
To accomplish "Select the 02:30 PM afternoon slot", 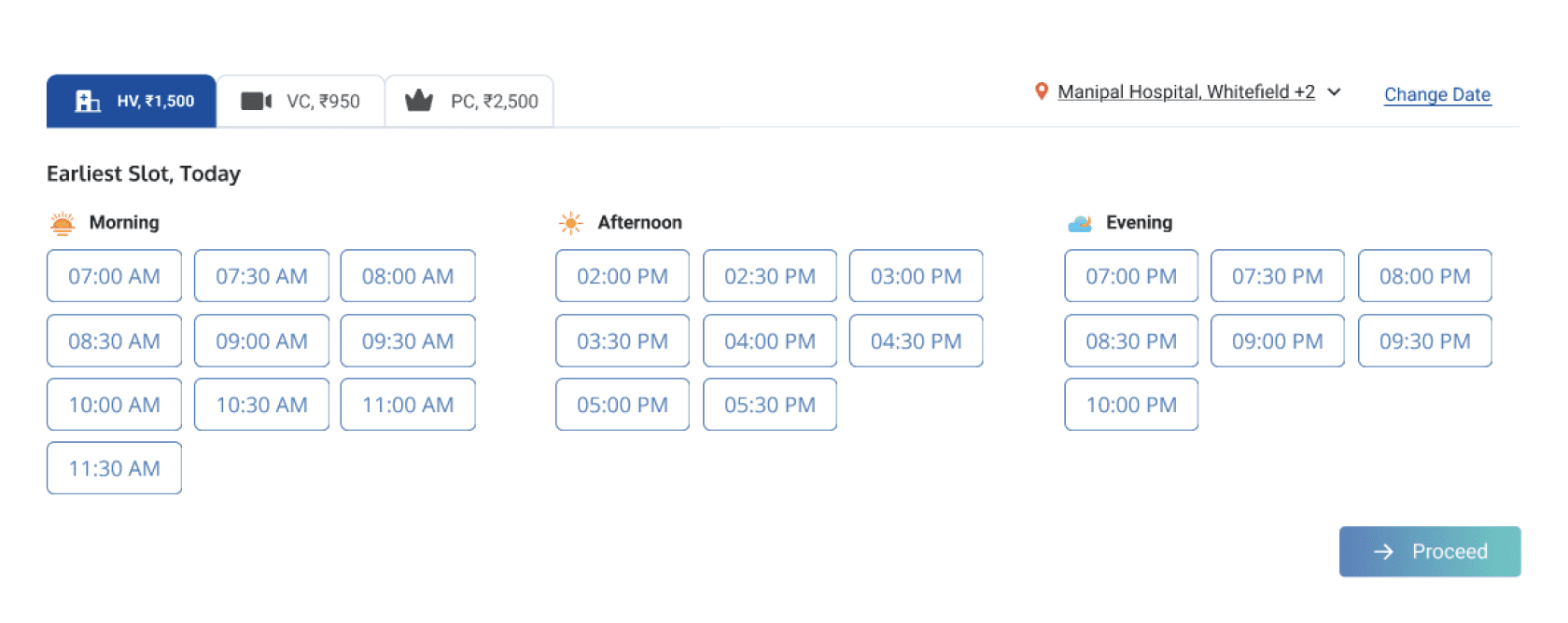I will [769, 276].
